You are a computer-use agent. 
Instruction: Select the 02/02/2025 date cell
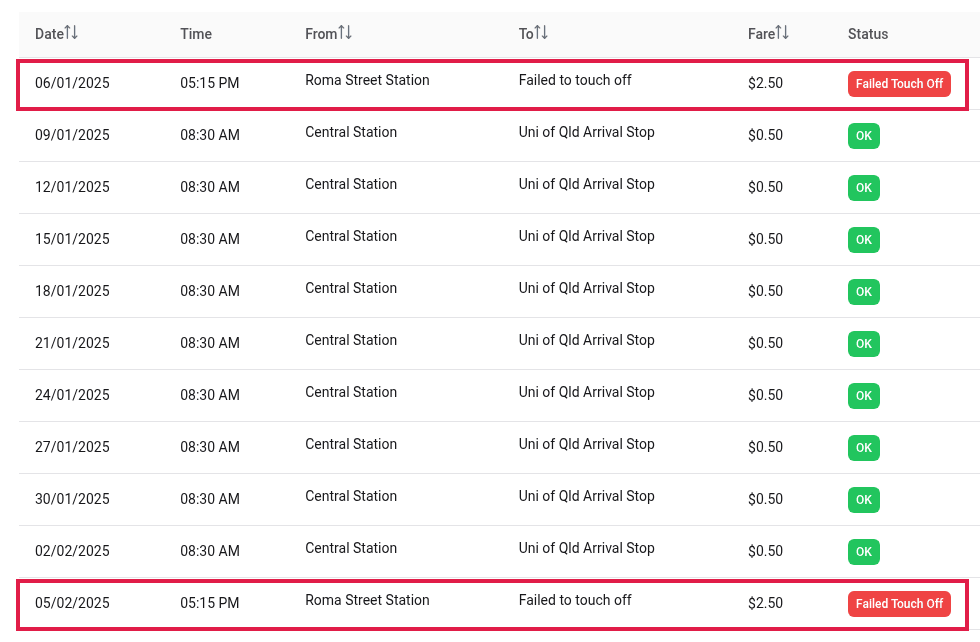click(x=72, y=551)
